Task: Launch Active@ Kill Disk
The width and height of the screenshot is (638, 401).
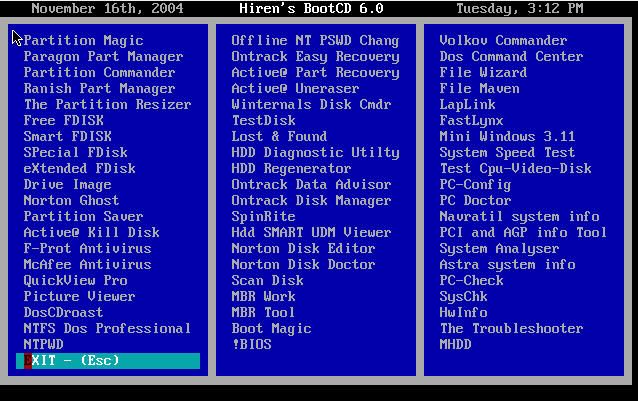Action: [92, 232]
